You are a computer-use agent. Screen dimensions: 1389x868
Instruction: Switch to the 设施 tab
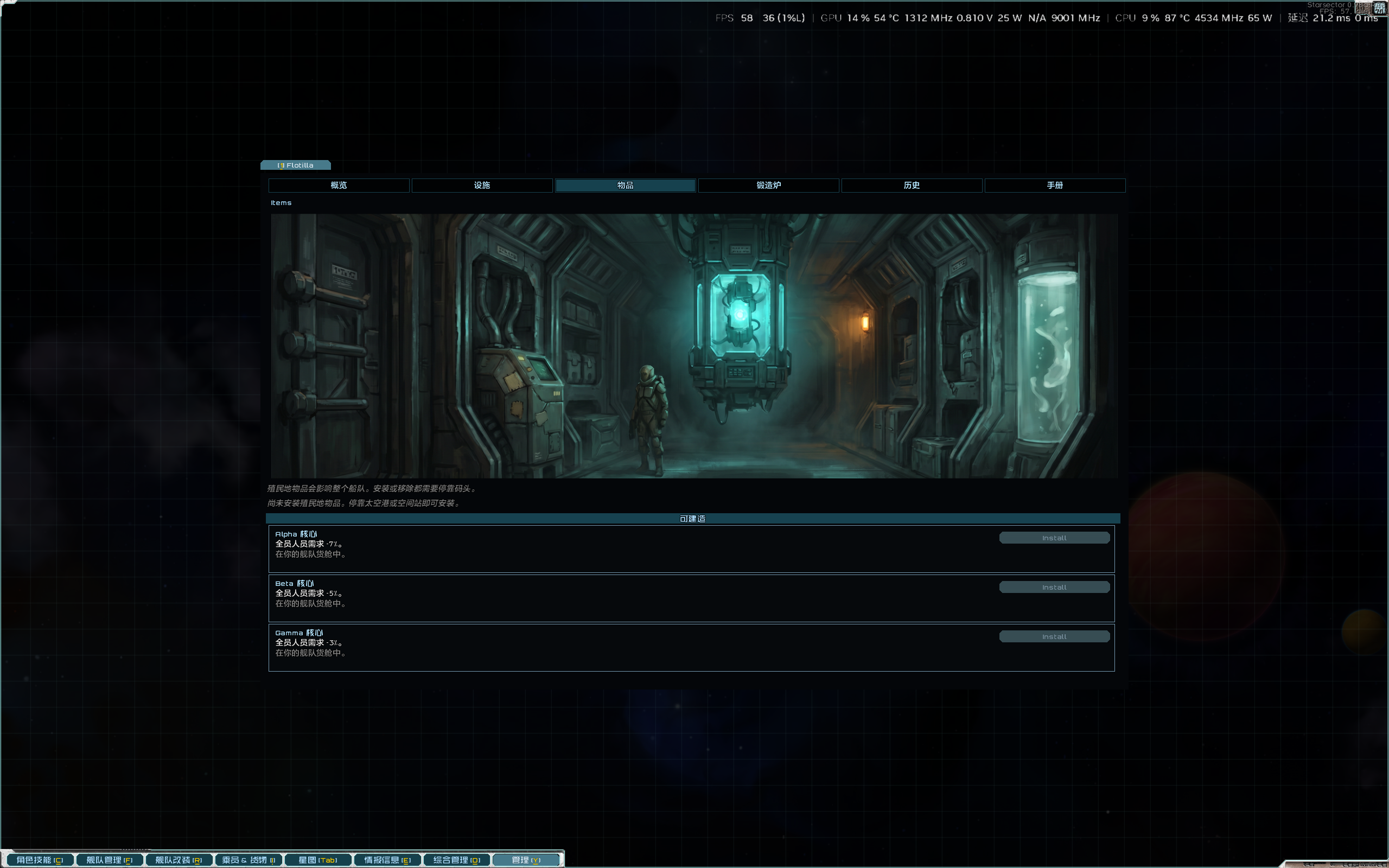pos(482,185)
